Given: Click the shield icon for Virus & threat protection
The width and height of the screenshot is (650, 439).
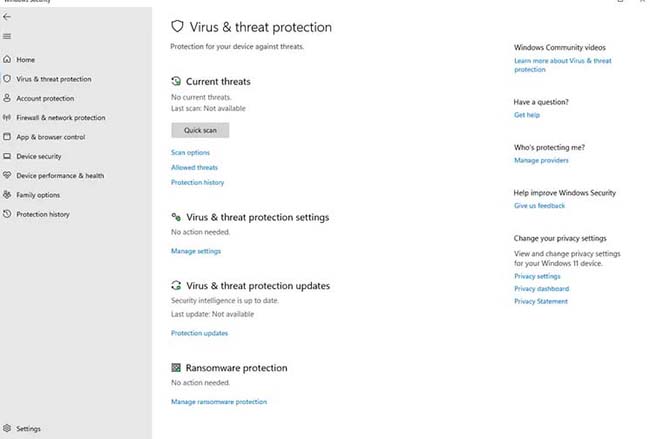Looking at the screenshot, I should pyautogui.click(x=8, y=79).
